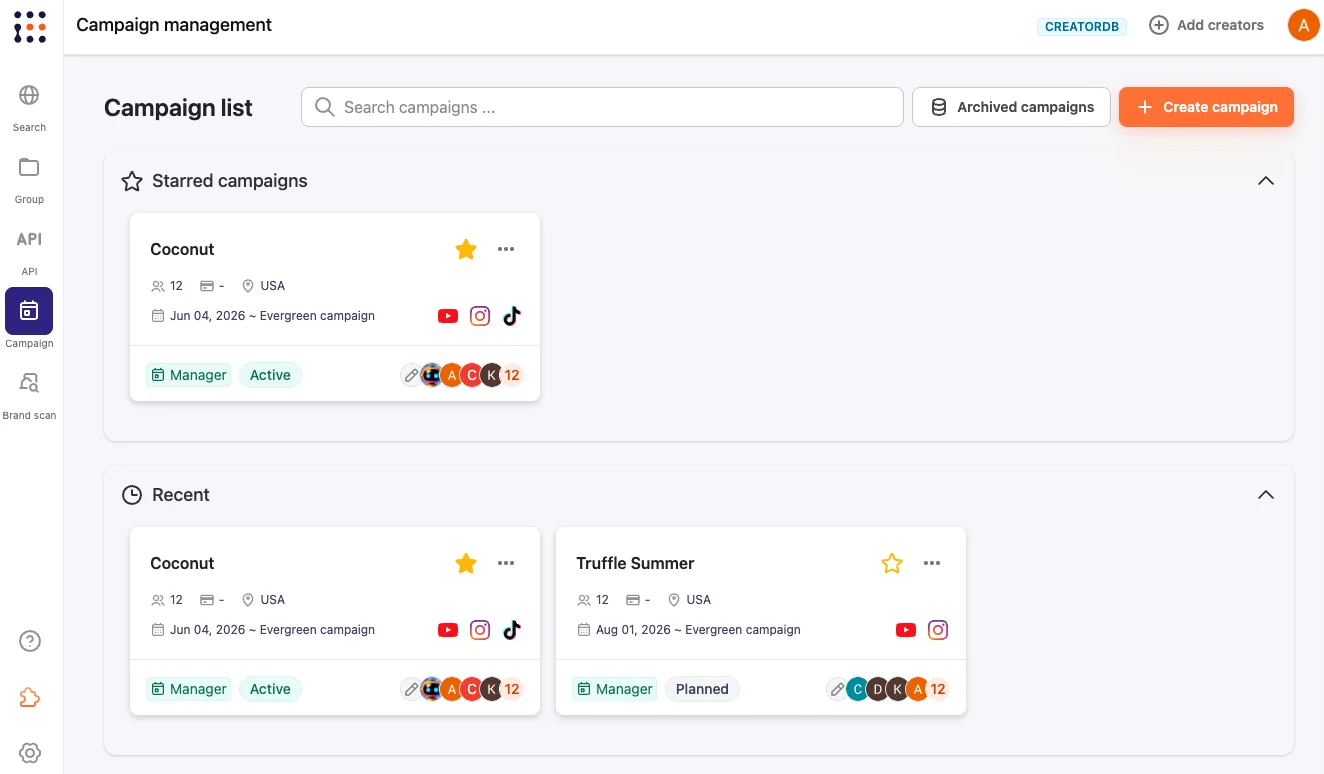Click the Campaign list heading
1324x774 pixels.
(178, 108)
